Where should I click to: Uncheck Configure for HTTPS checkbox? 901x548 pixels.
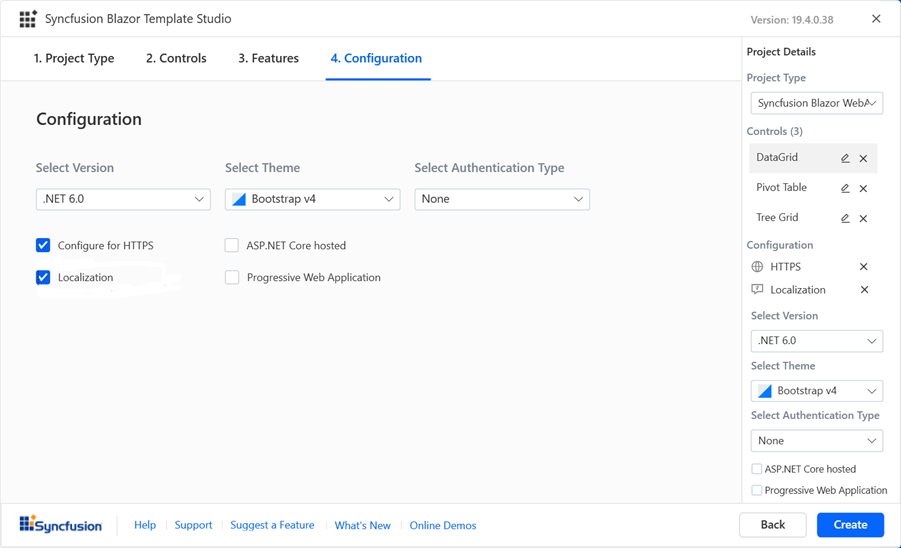(43, 245)
